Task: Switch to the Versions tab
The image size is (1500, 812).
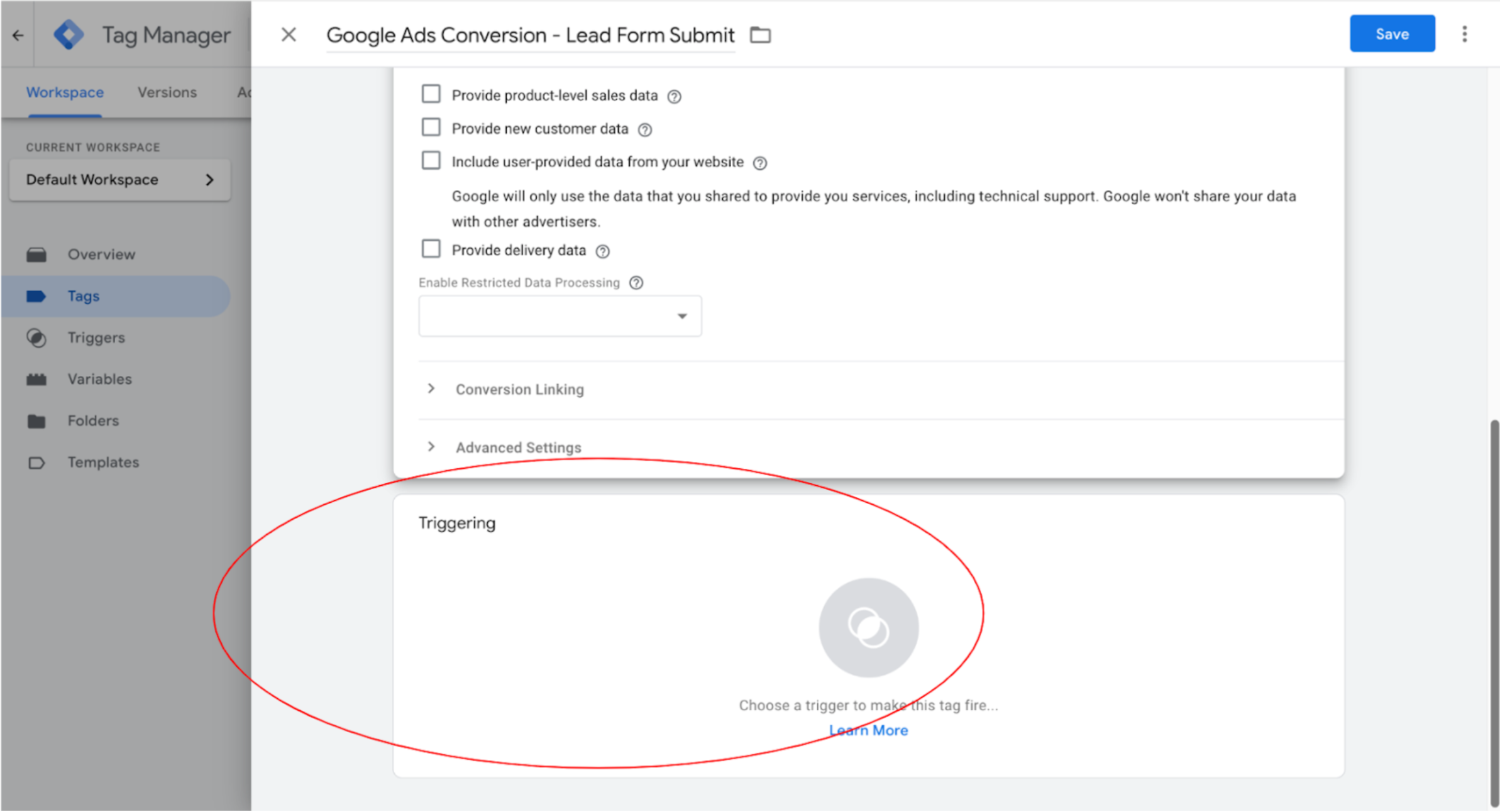Action: 167,92
